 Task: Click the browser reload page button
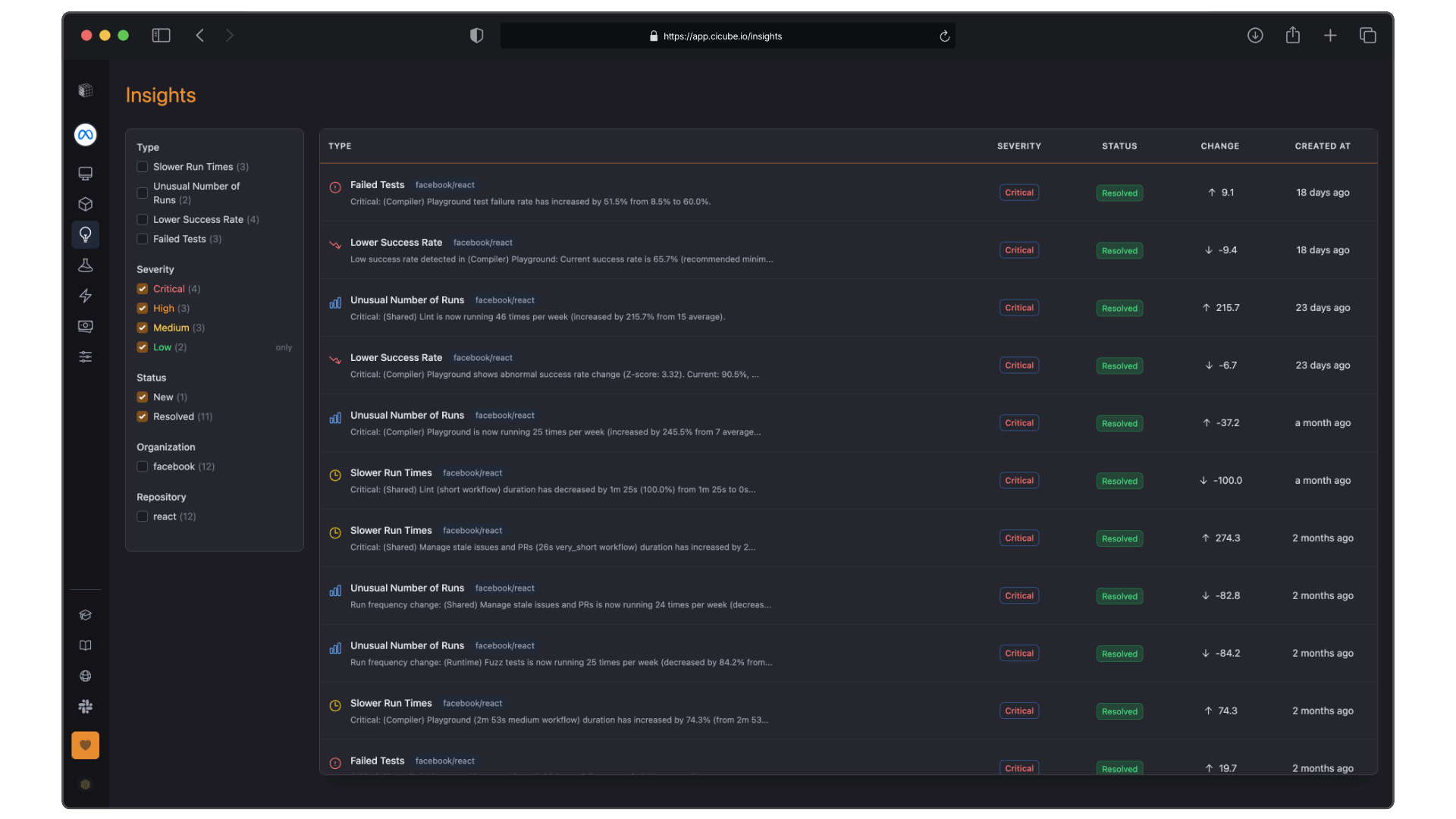[x=944, y=36]
